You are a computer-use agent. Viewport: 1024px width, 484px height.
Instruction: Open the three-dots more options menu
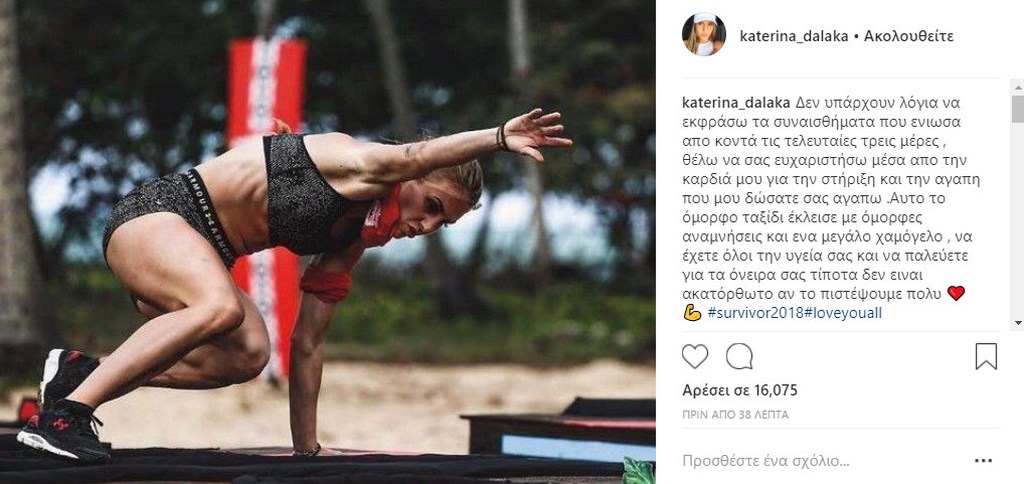(983, 461)
